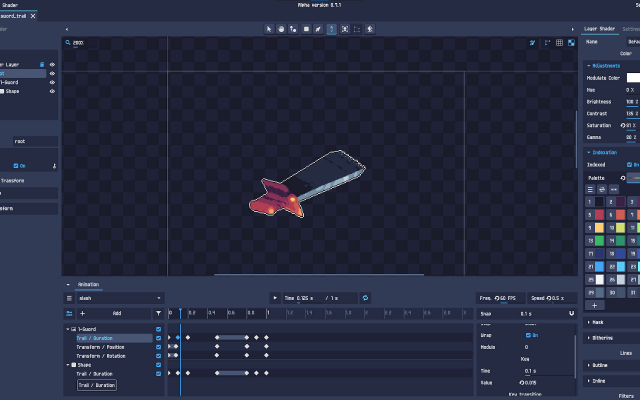Click the blue track settings icon left of Add

(x=69, y=313)
